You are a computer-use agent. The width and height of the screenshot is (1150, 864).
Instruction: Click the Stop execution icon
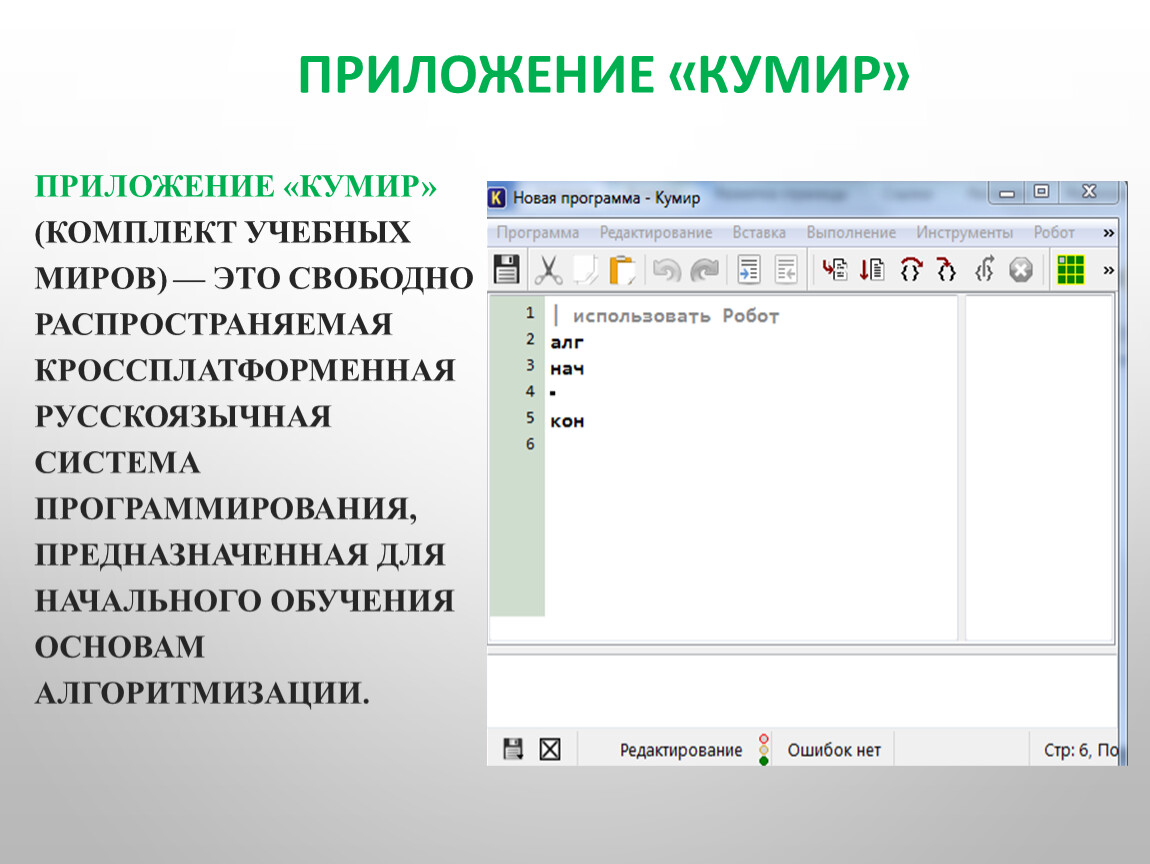tap(1020, 270)
